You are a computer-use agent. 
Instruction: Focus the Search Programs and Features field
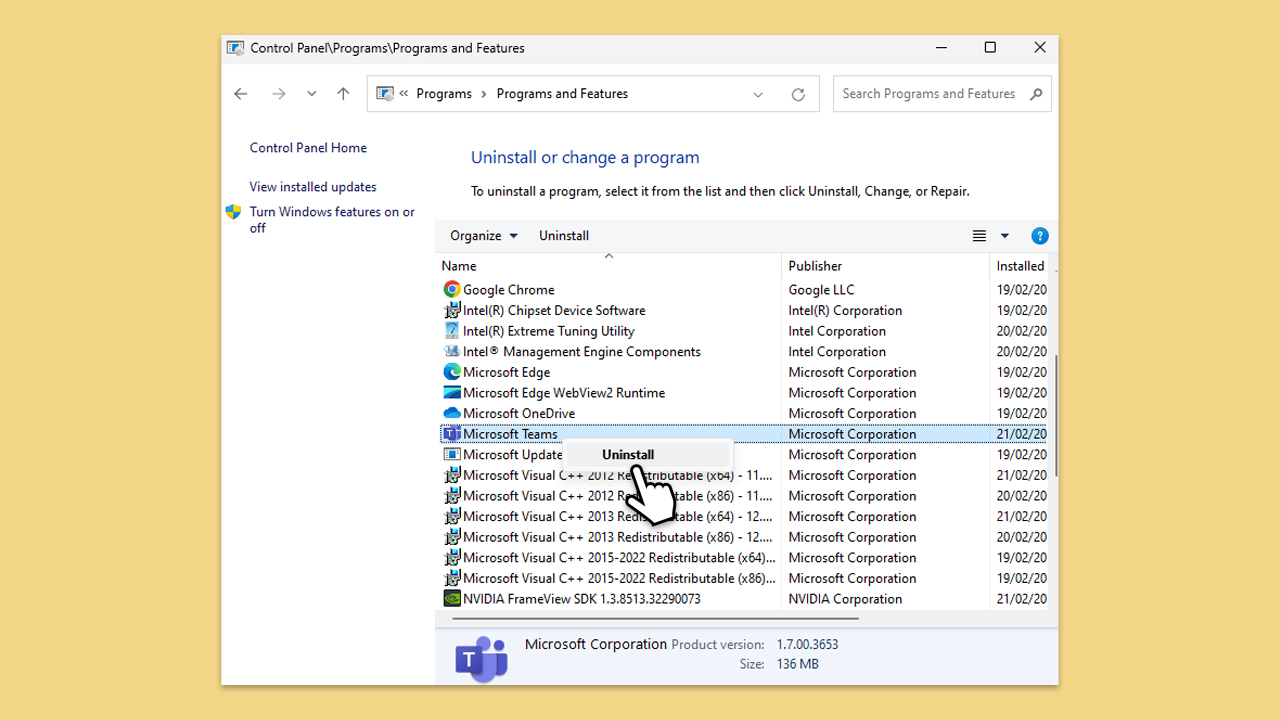click(x=942, y=94)
